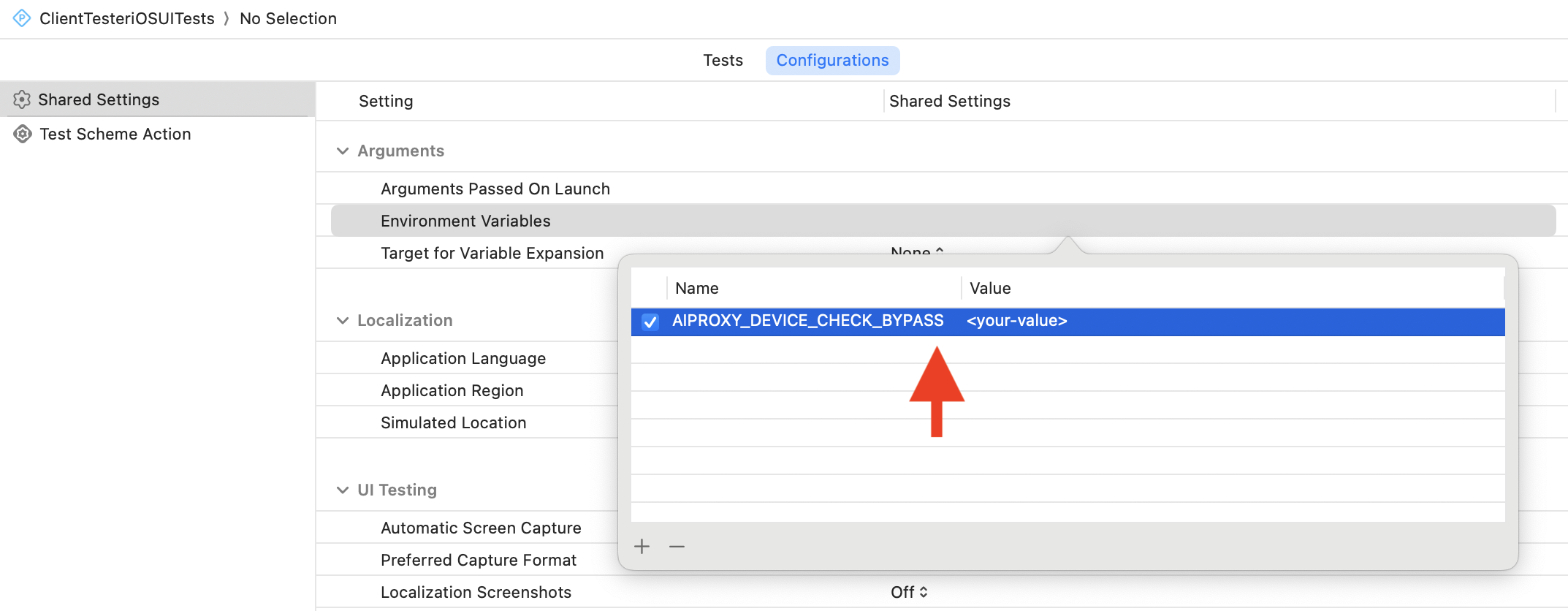
Task: Select the Simulated Location row
Action: click(x=453, y=422)
